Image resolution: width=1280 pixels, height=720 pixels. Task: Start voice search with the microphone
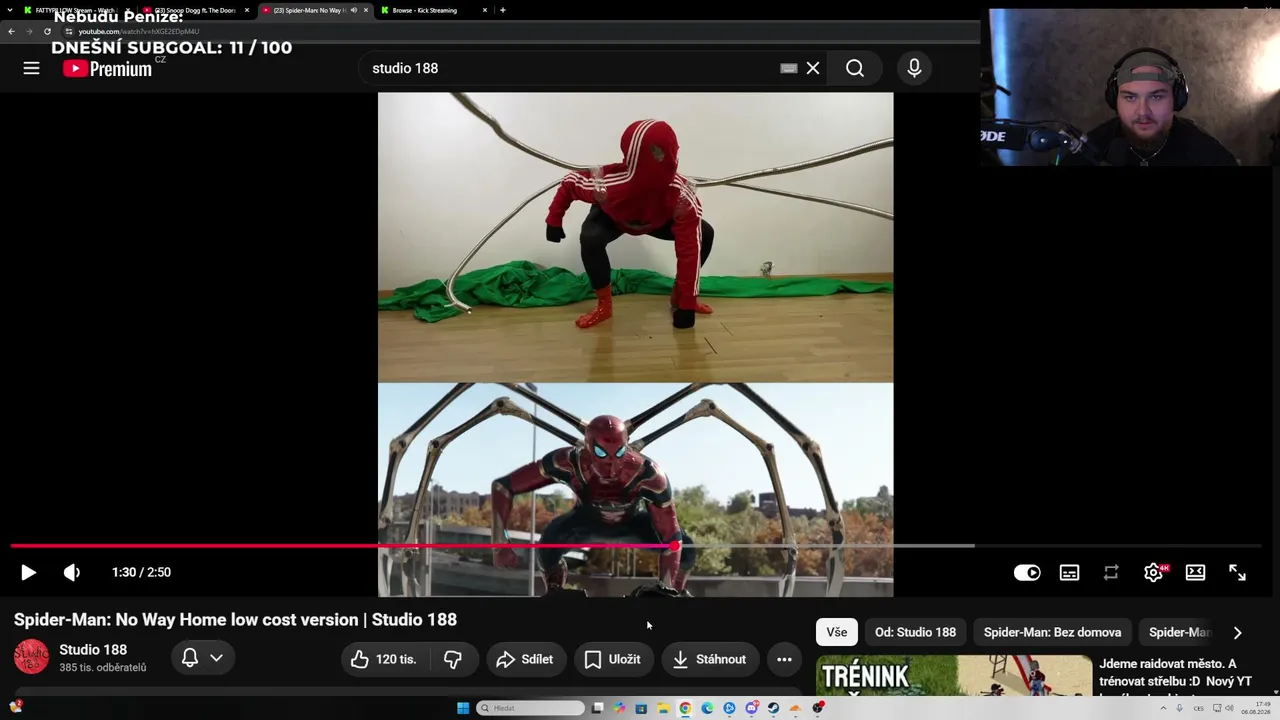click(x=914, y=68)
